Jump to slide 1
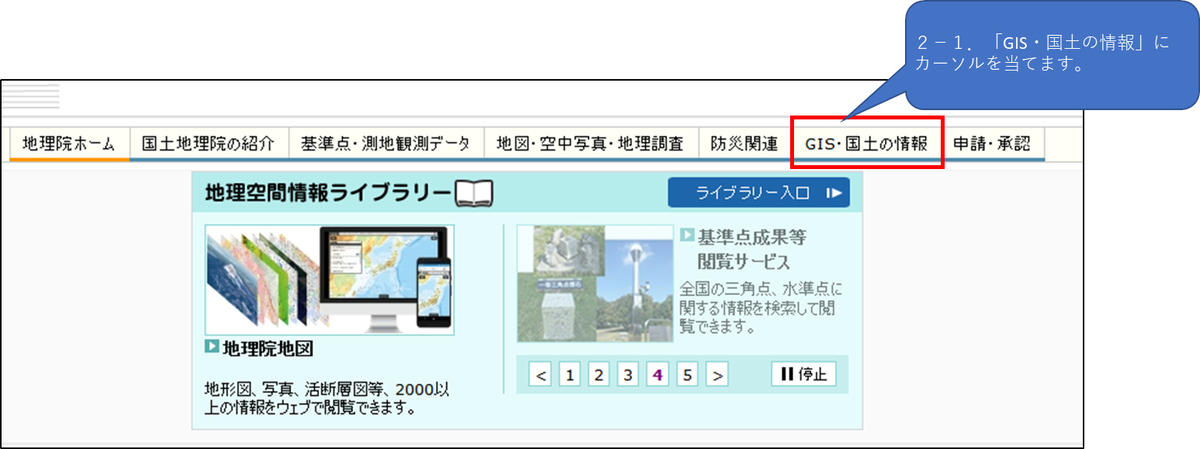 point(570,375)
